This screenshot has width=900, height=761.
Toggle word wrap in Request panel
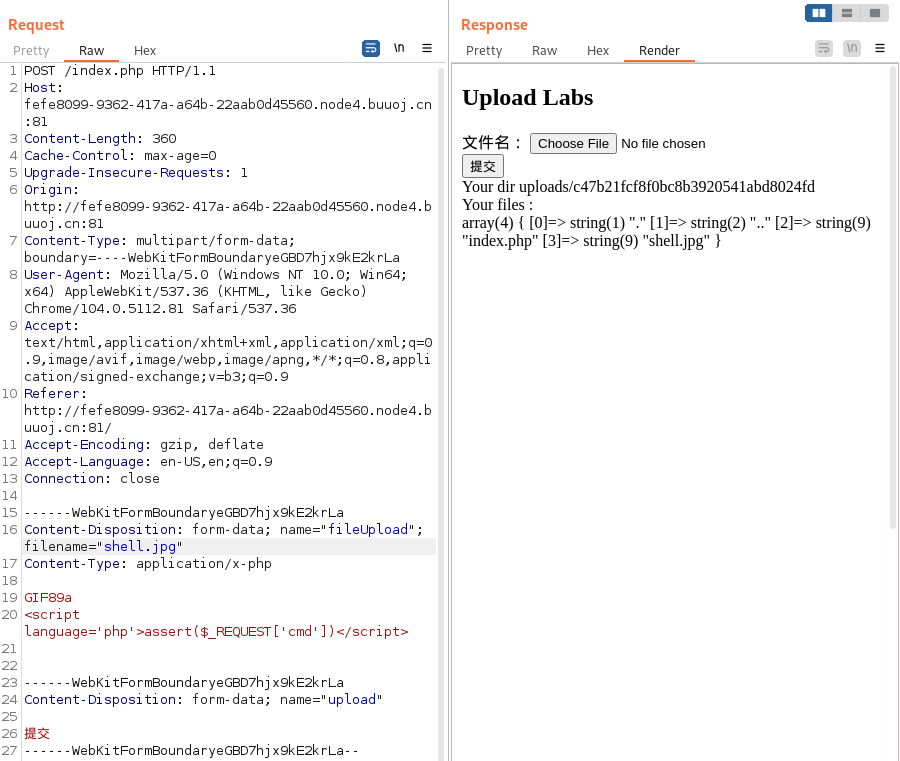point(371,49)
